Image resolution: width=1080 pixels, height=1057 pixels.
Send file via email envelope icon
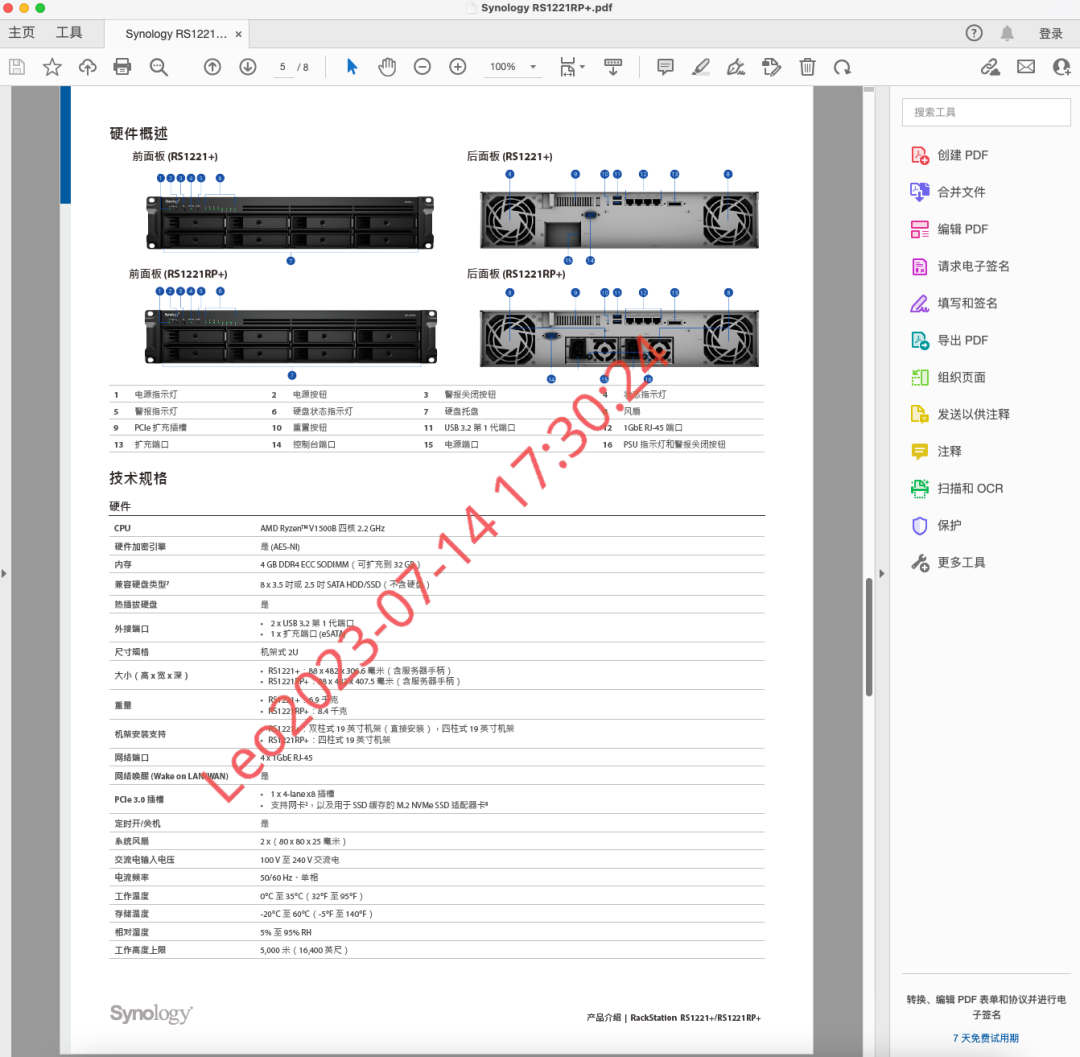(1026, 67)
